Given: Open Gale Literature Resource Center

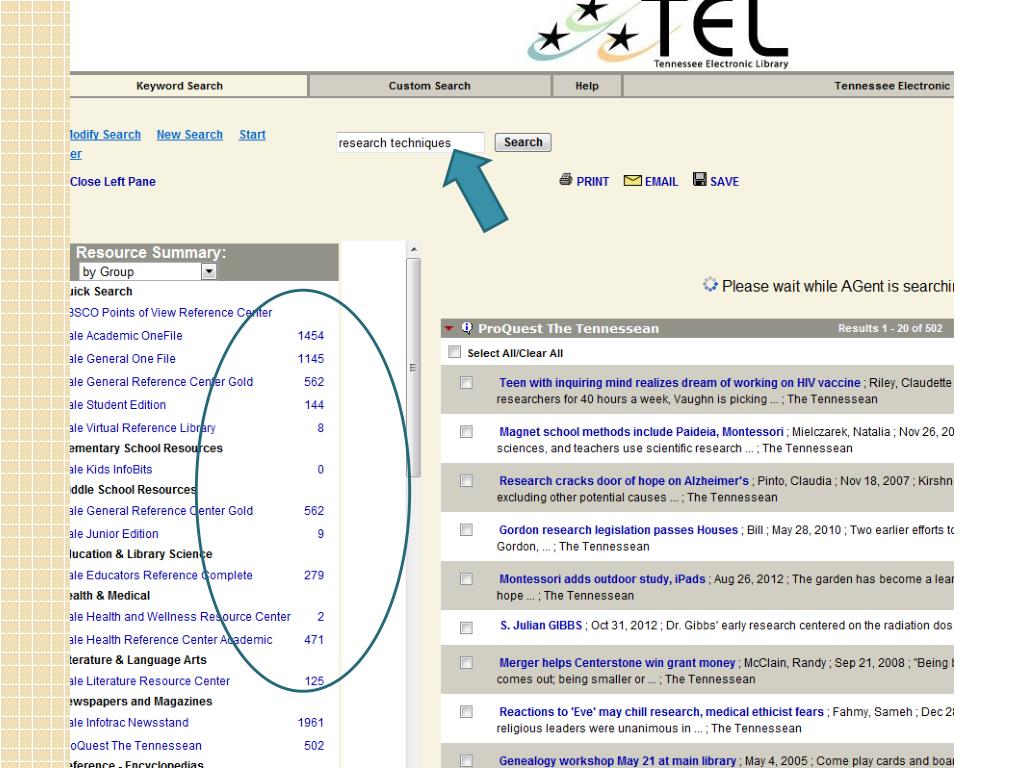Looking at the screenshot, I should click(150, 681).
